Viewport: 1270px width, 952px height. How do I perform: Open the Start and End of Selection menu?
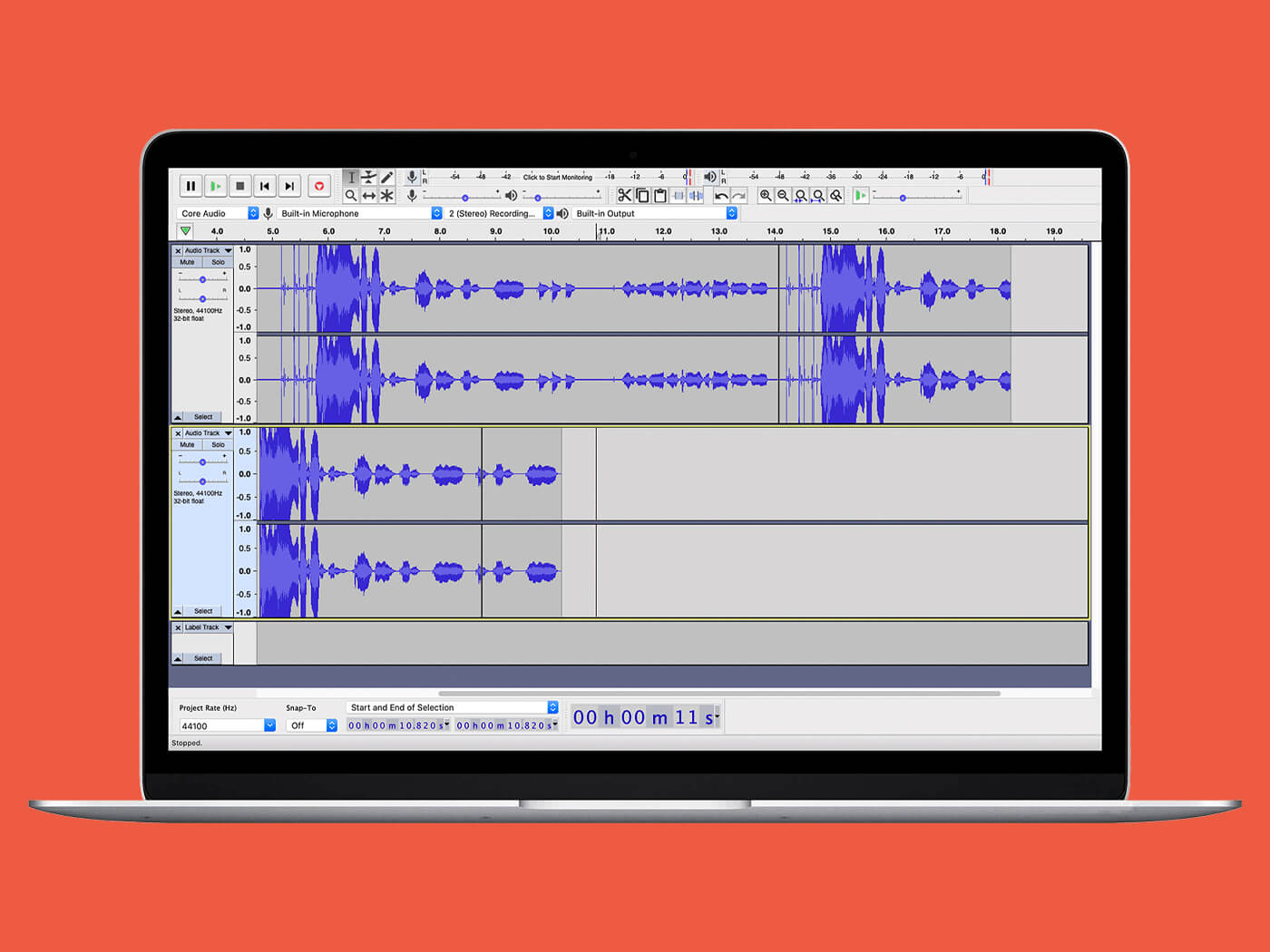click(x=451, y=706)
